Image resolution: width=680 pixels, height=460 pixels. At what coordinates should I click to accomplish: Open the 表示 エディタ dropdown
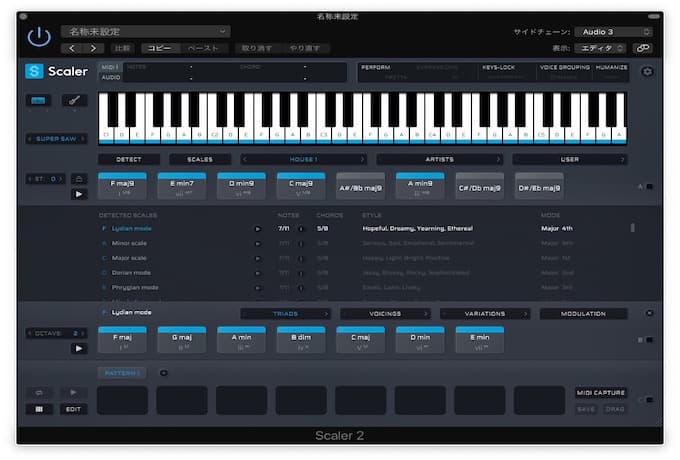[600, 48]
